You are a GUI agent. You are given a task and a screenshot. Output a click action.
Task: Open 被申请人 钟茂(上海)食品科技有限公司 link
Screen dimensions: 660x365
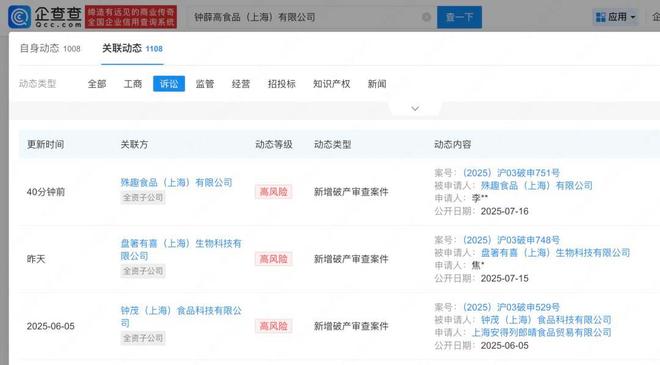coord(546,320)
